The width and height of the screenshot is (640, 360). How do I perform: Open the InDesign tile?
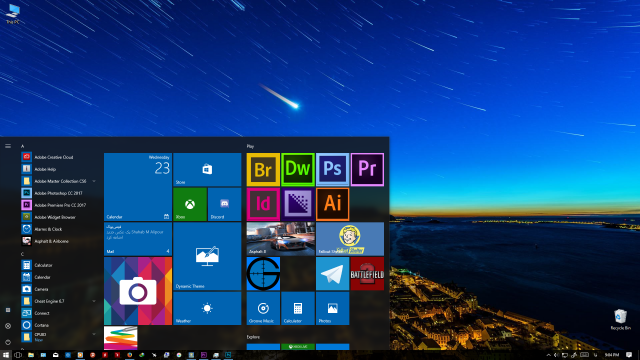[x=263, y=204]
